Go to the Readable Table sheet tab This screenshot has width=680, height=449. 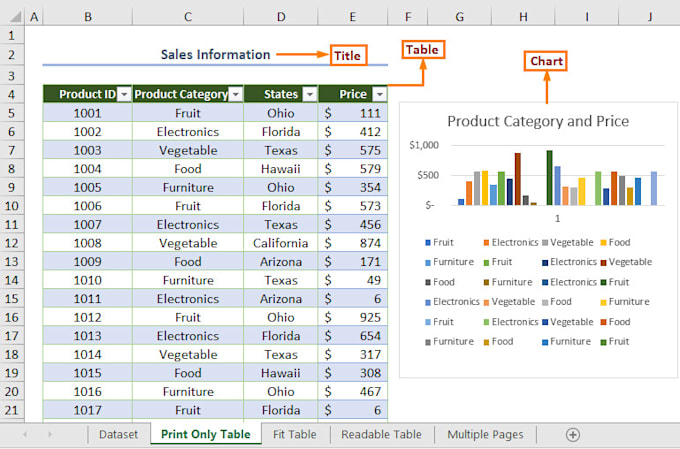(381, 434)
